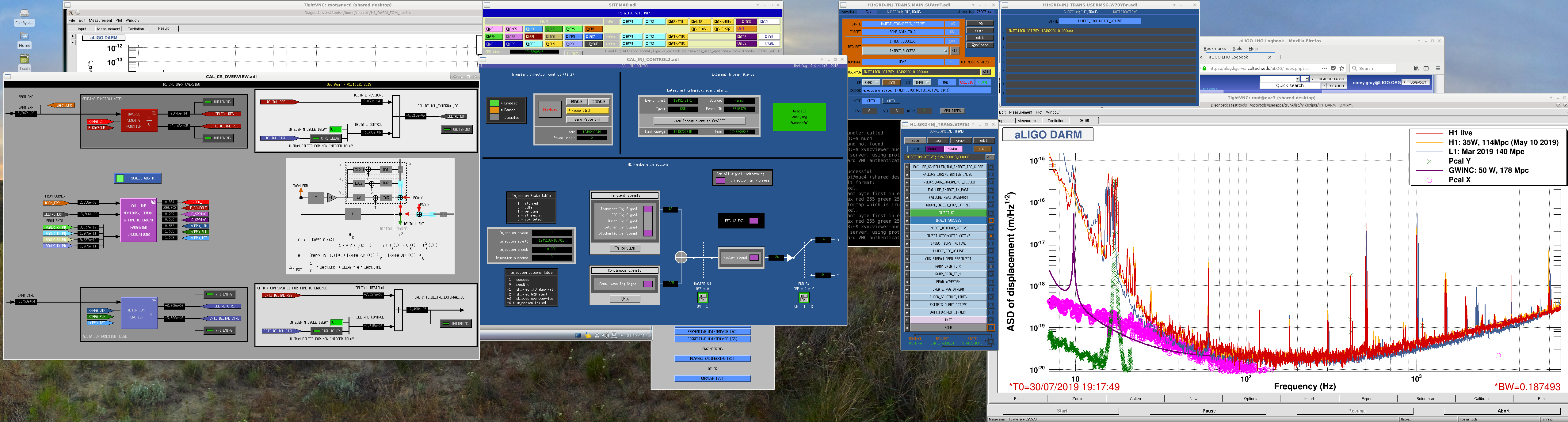The width and height of the screenshot is (1568, 422).
Task: Close the aLIGO LHO Logbook tab
Action: point(1270,57)
